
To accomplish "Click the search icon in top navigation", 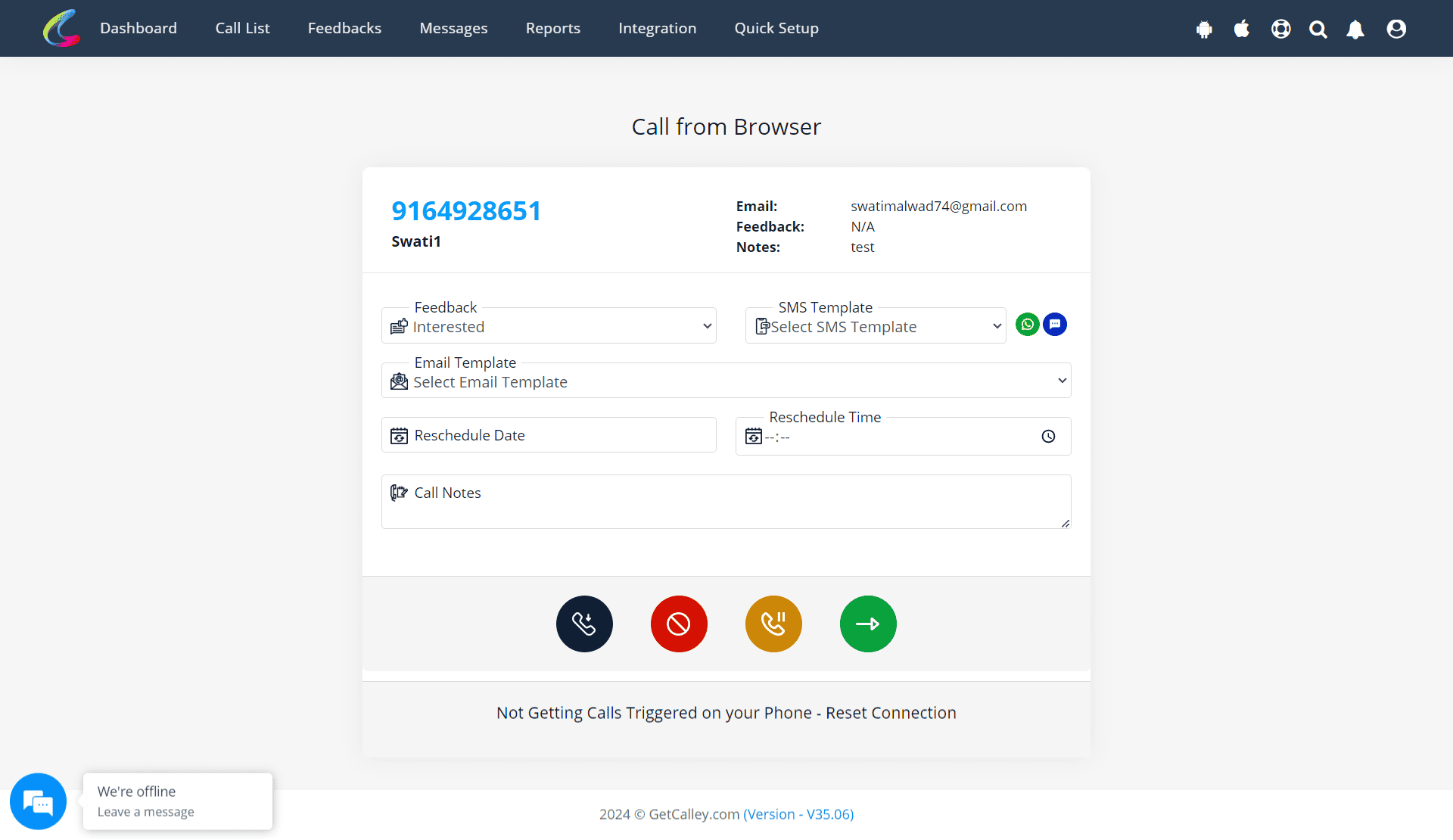I will [x=1318, y=28].
